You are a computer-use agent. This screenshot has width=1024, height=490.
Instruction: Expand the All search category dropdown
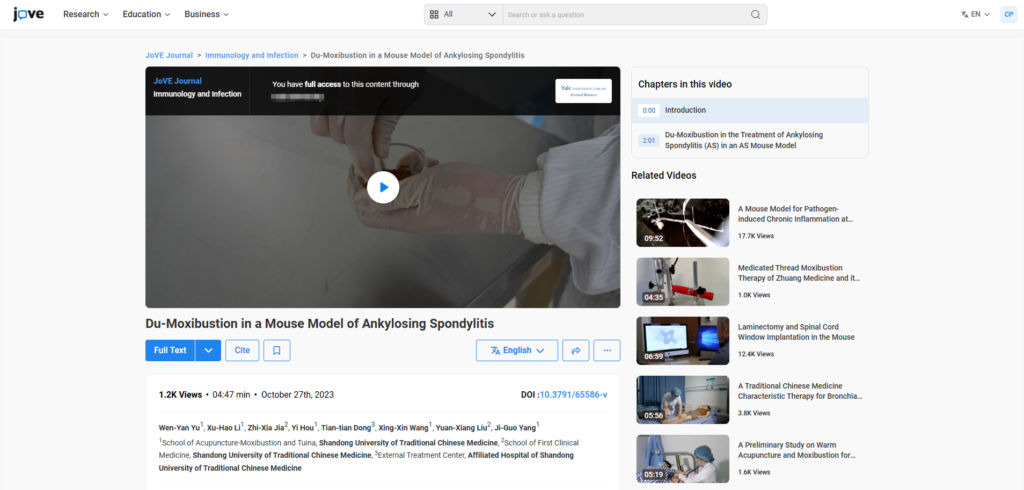(x=462, y=14)
